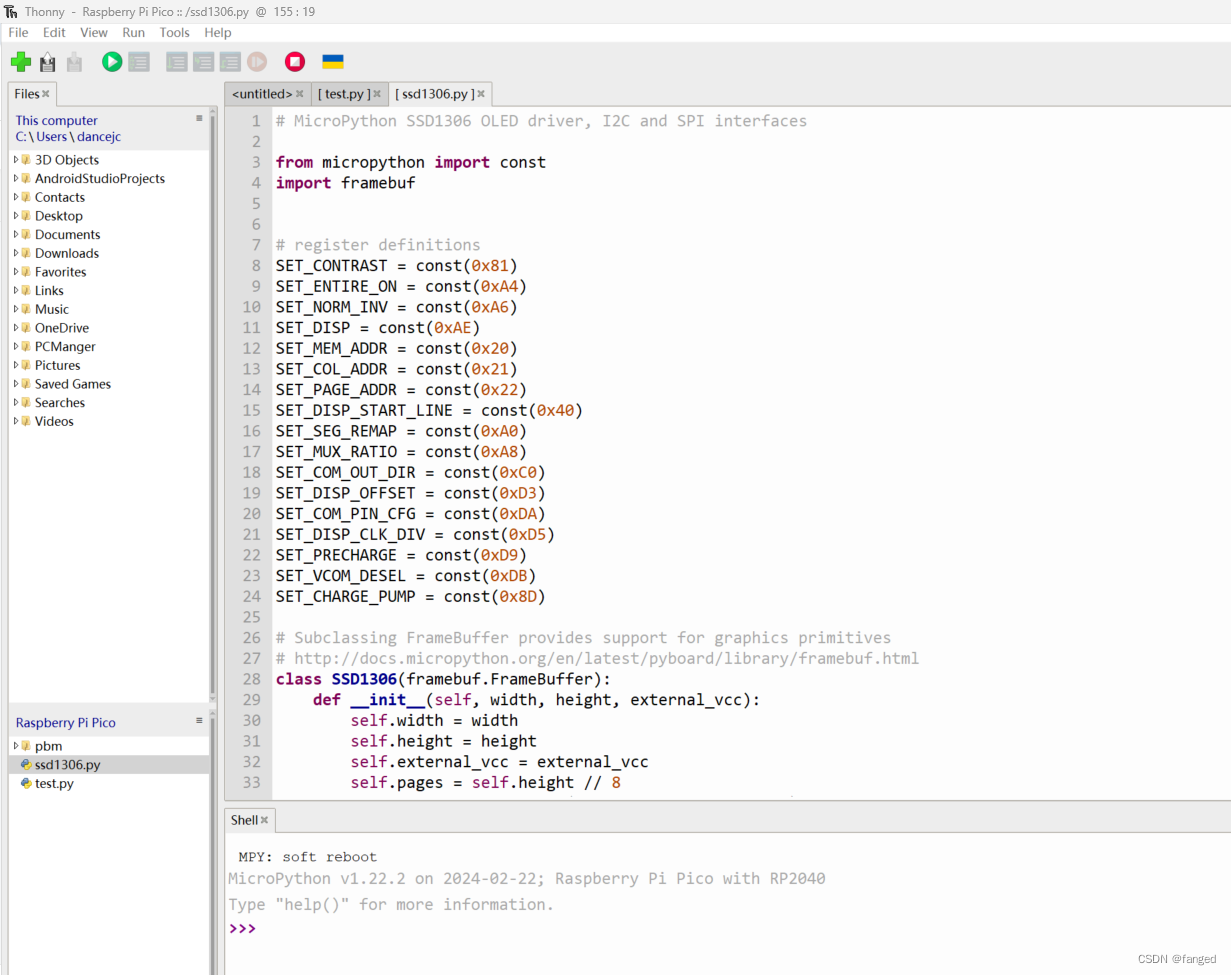Select the PCManger folder

pos(65,346)
